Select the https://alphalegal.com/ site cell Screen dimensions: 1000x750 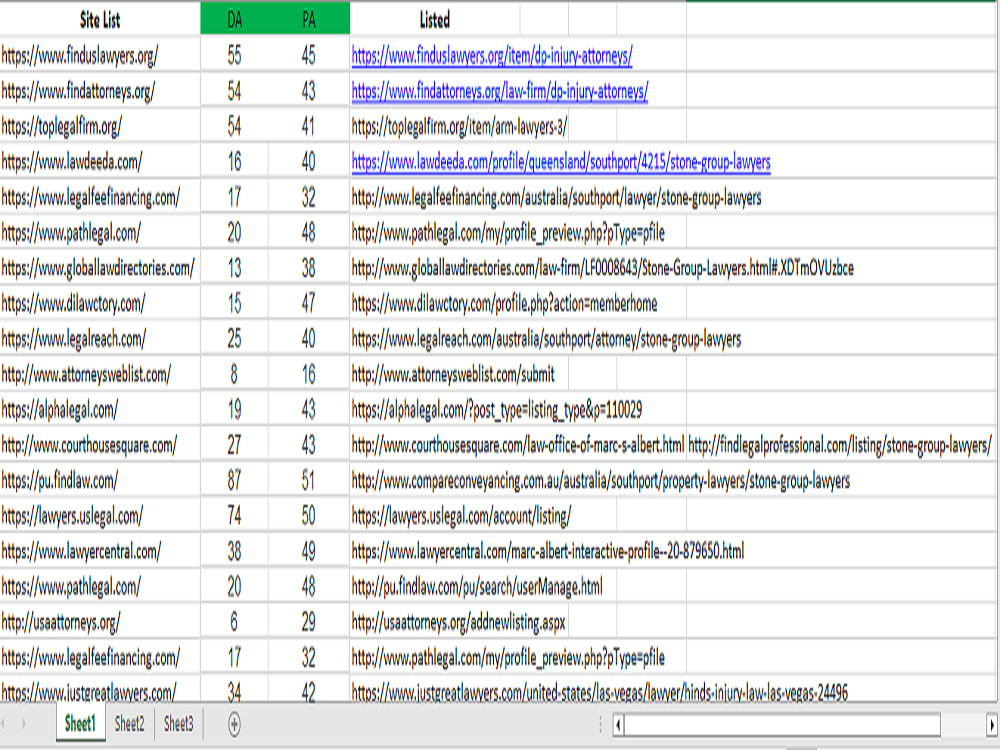[99, 409]
